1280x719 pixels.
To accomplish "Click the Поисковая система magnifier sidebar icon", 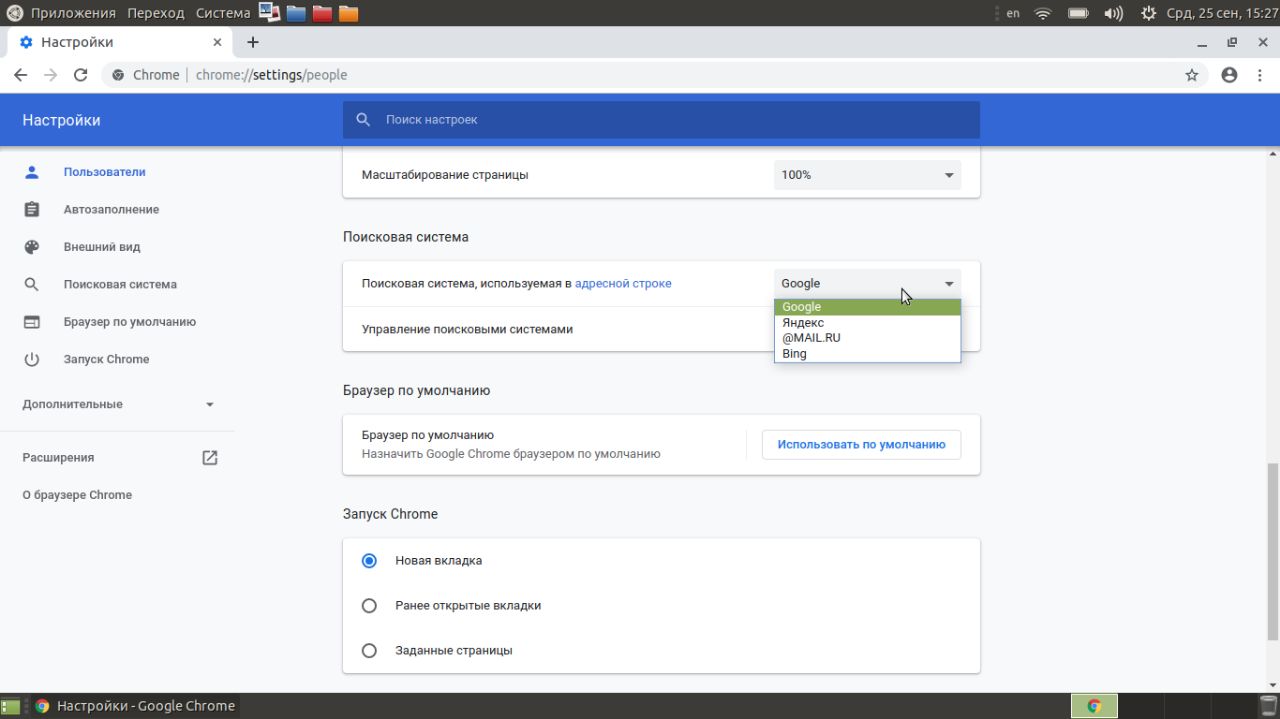I will pos(32,284).
